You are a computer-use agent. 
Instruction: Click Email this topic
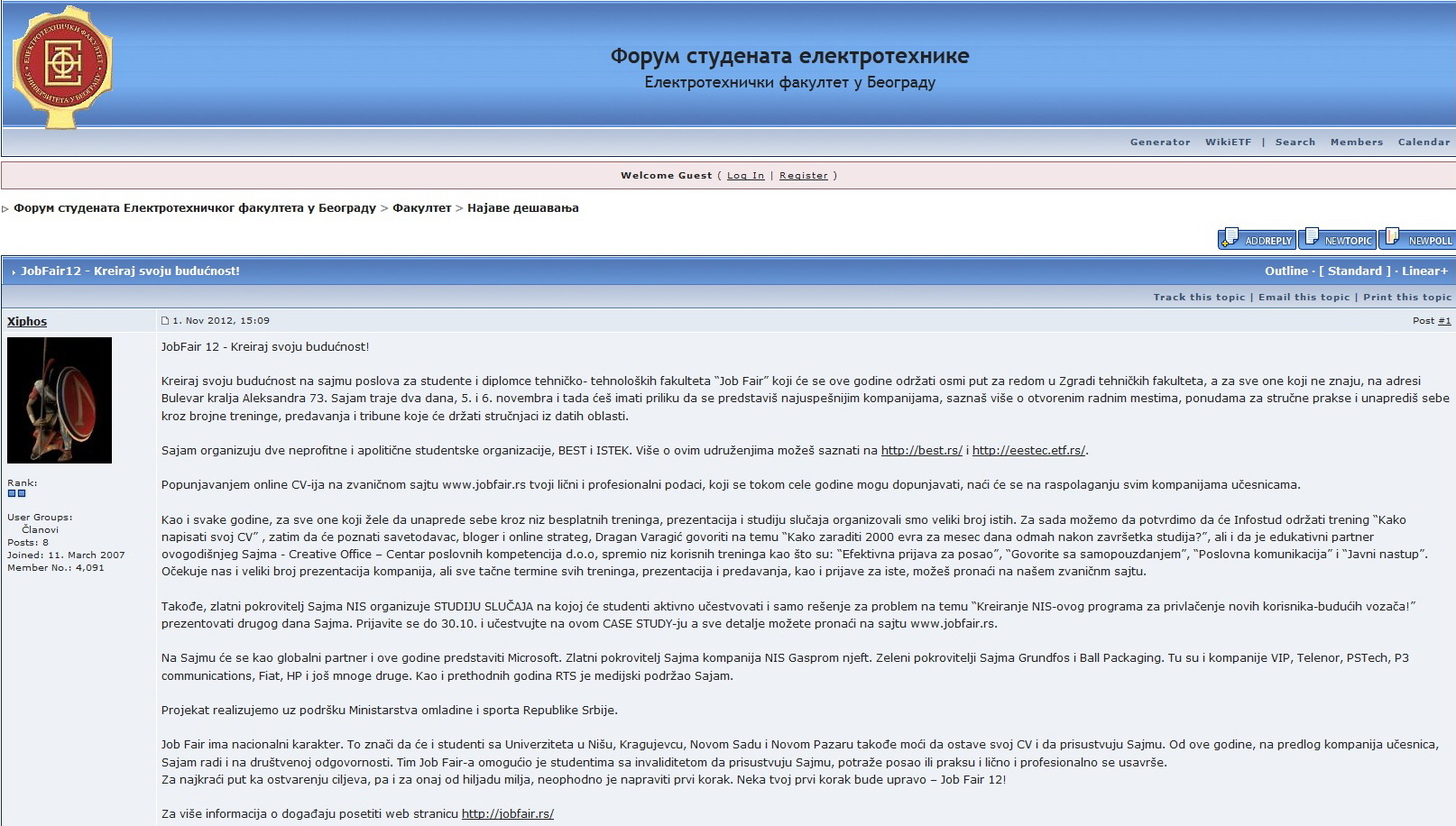[1304, 298]
